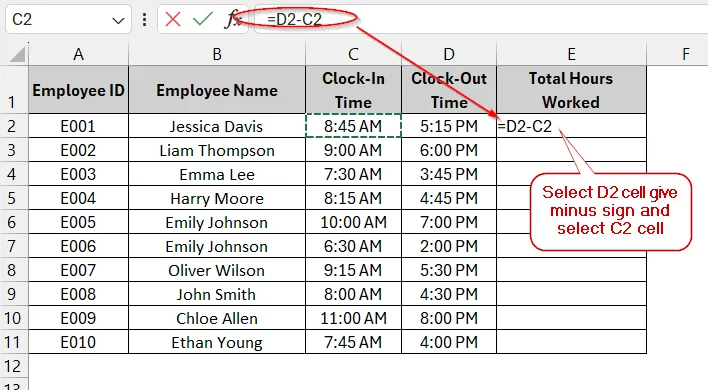The width and height of the screenshot is (708, 390).
Task: Select the 4:00 PM clock-out cell
Action: pyautogui.click(x=449, y=342)
